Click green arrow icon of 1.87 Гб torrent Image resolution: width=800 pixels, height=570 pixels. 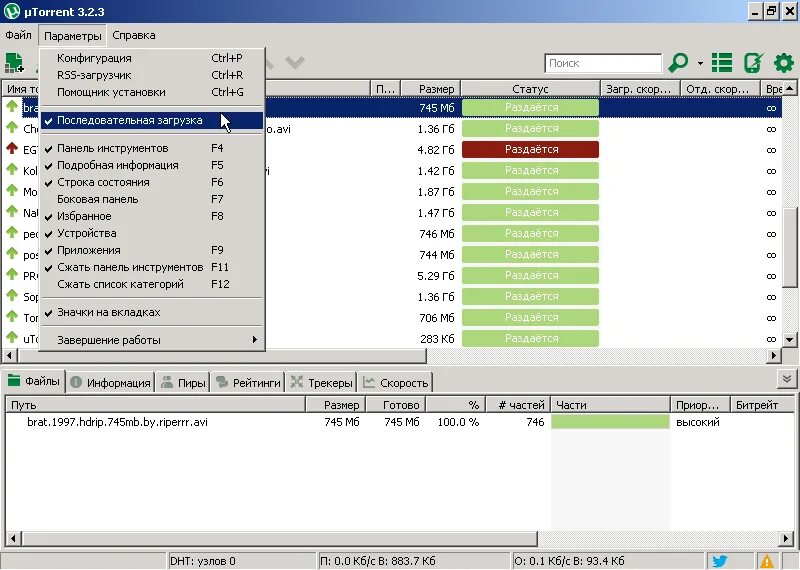12,190
